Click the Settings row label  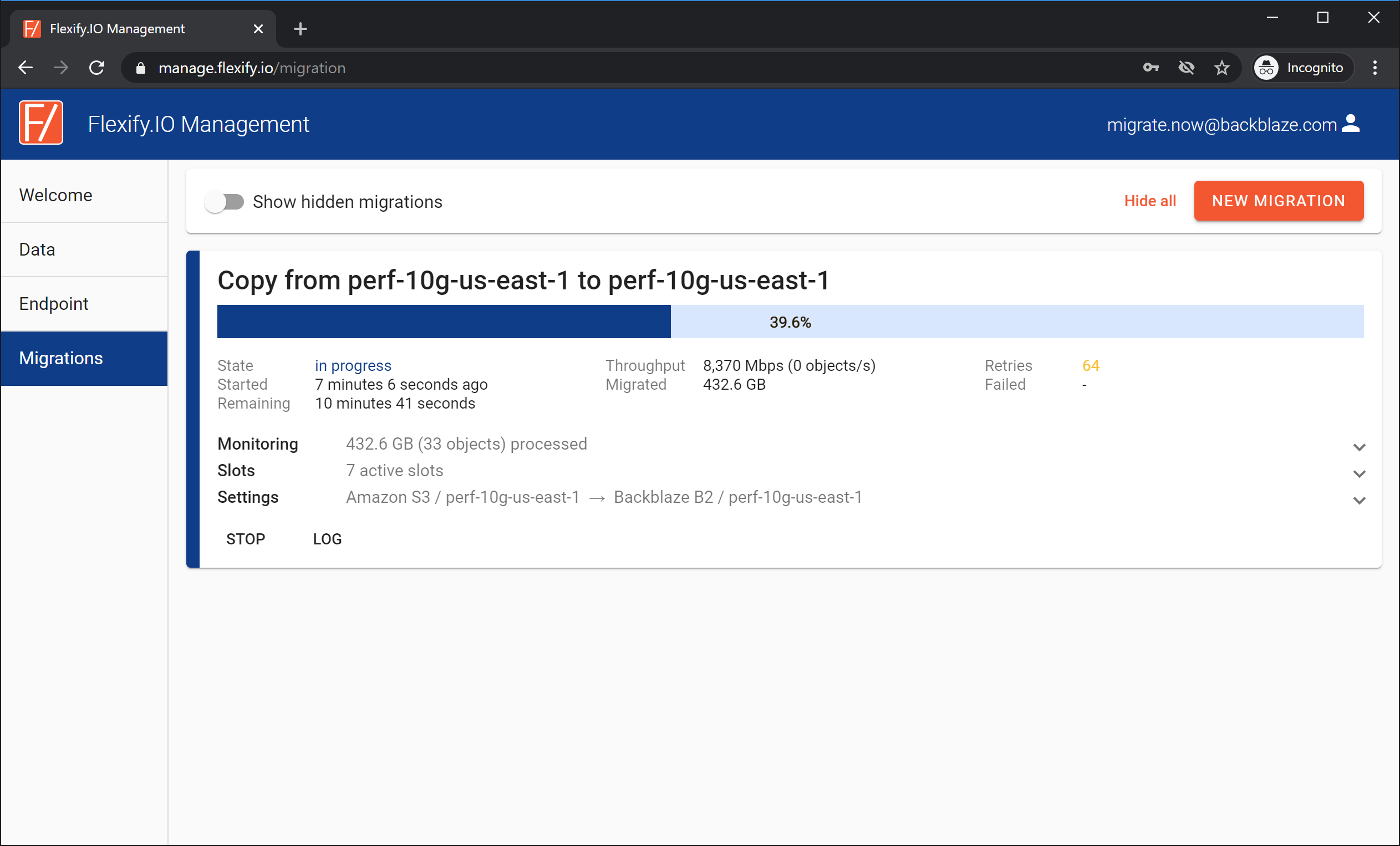(248, 497)
